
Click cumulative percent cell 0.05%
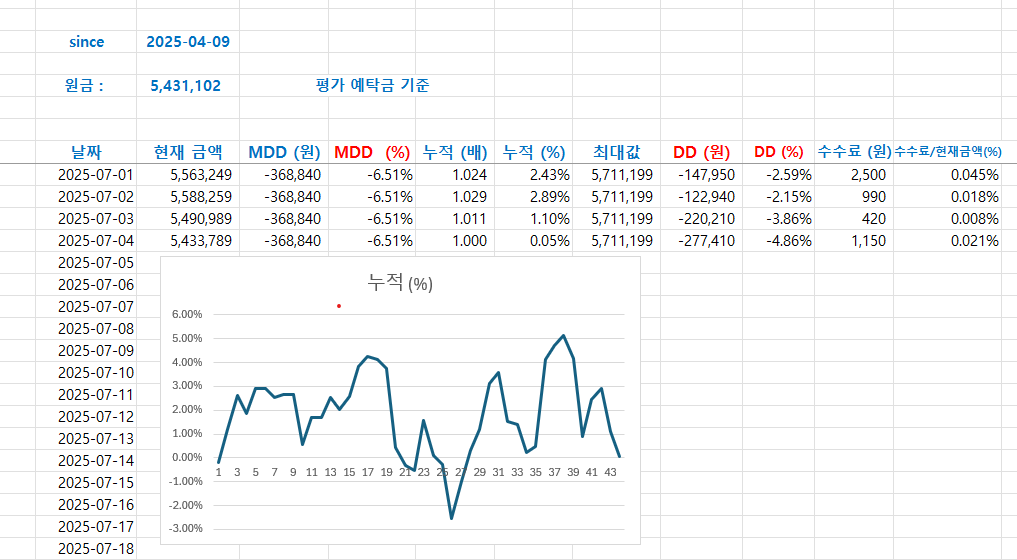(x=534, y=241)
